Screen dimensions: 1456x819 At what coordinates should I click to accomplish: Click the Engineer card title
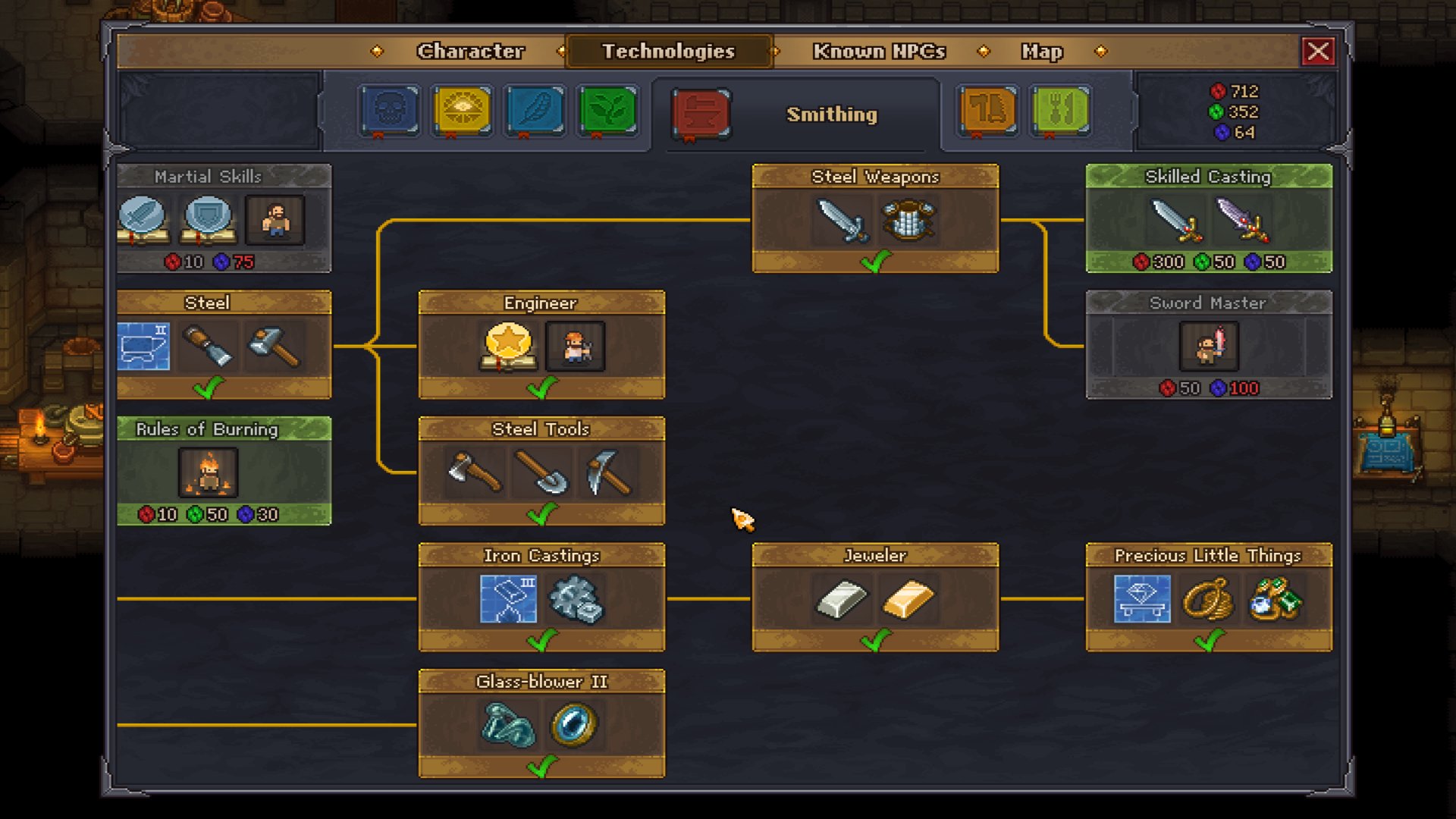540,303
